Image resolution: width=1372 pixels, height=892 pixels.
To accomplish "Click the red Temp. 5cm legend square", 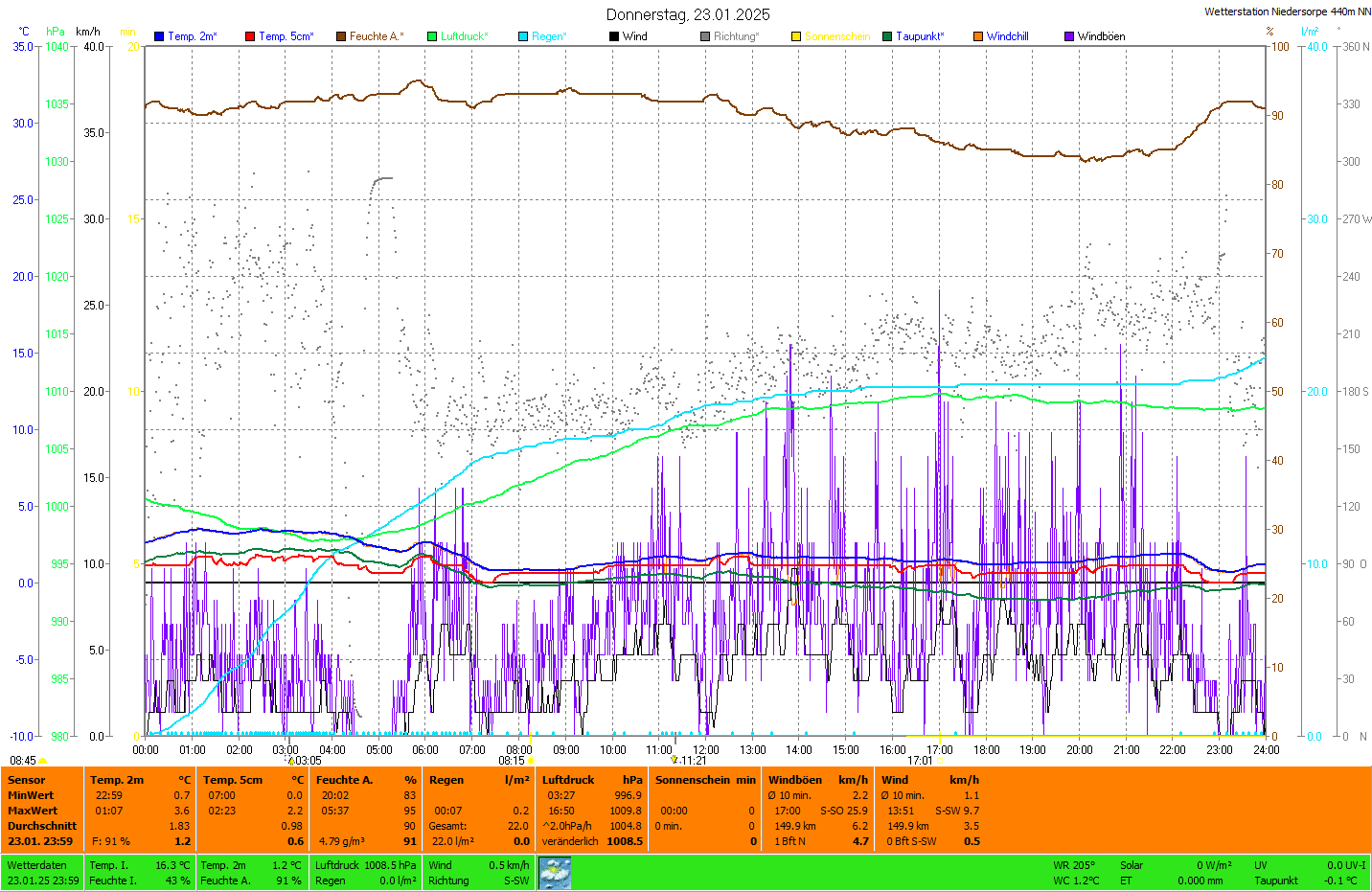I will [x=250, y=36].
